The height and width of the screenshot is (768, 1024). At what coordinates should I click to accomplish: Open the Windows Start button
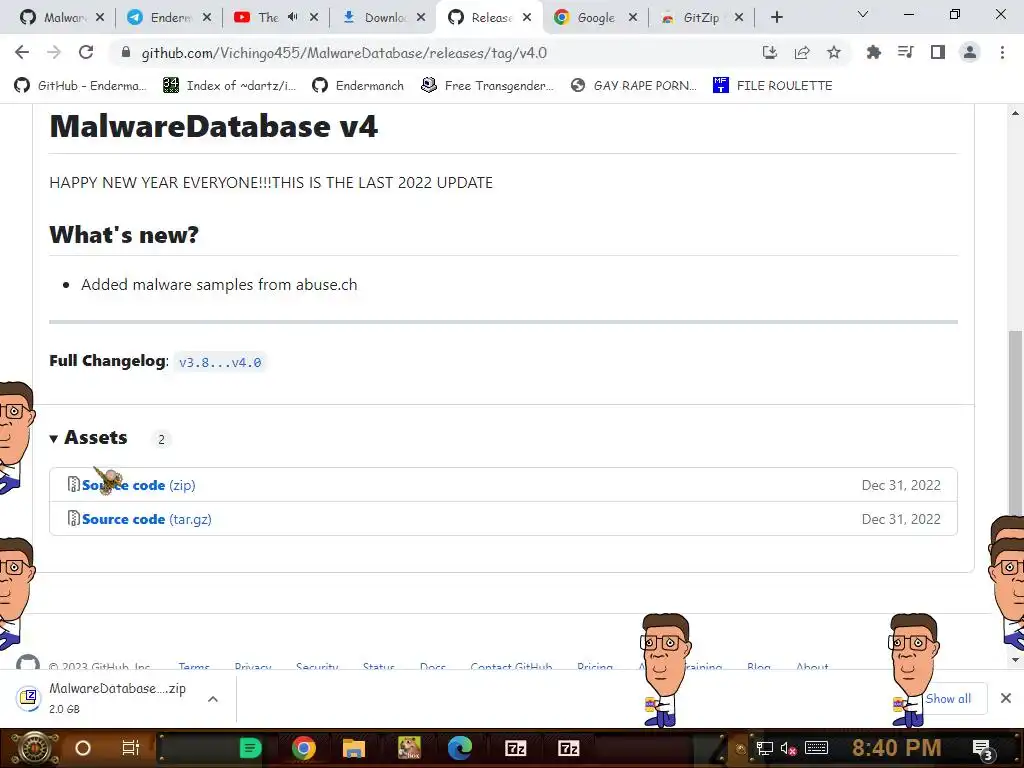33,748
